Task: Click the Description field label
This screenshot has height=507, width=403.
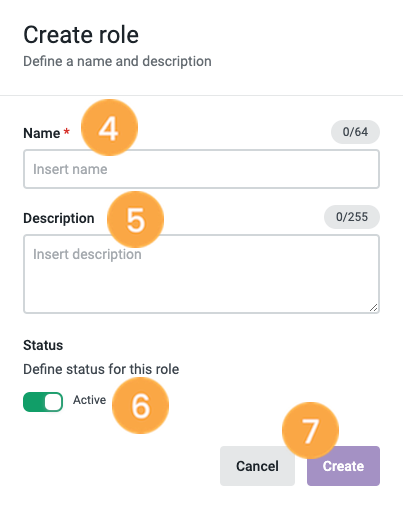Action: (59, 218)
